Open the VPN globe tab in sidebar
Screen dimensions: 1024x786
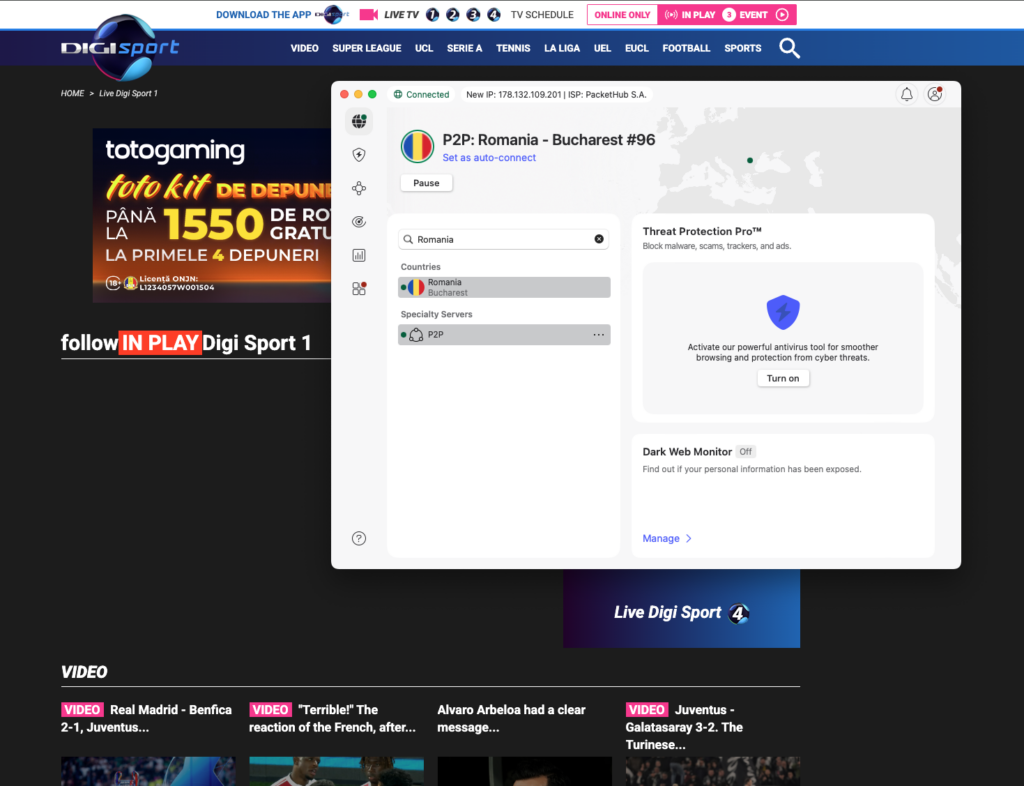pyautogui.click(x=359, y=121)
